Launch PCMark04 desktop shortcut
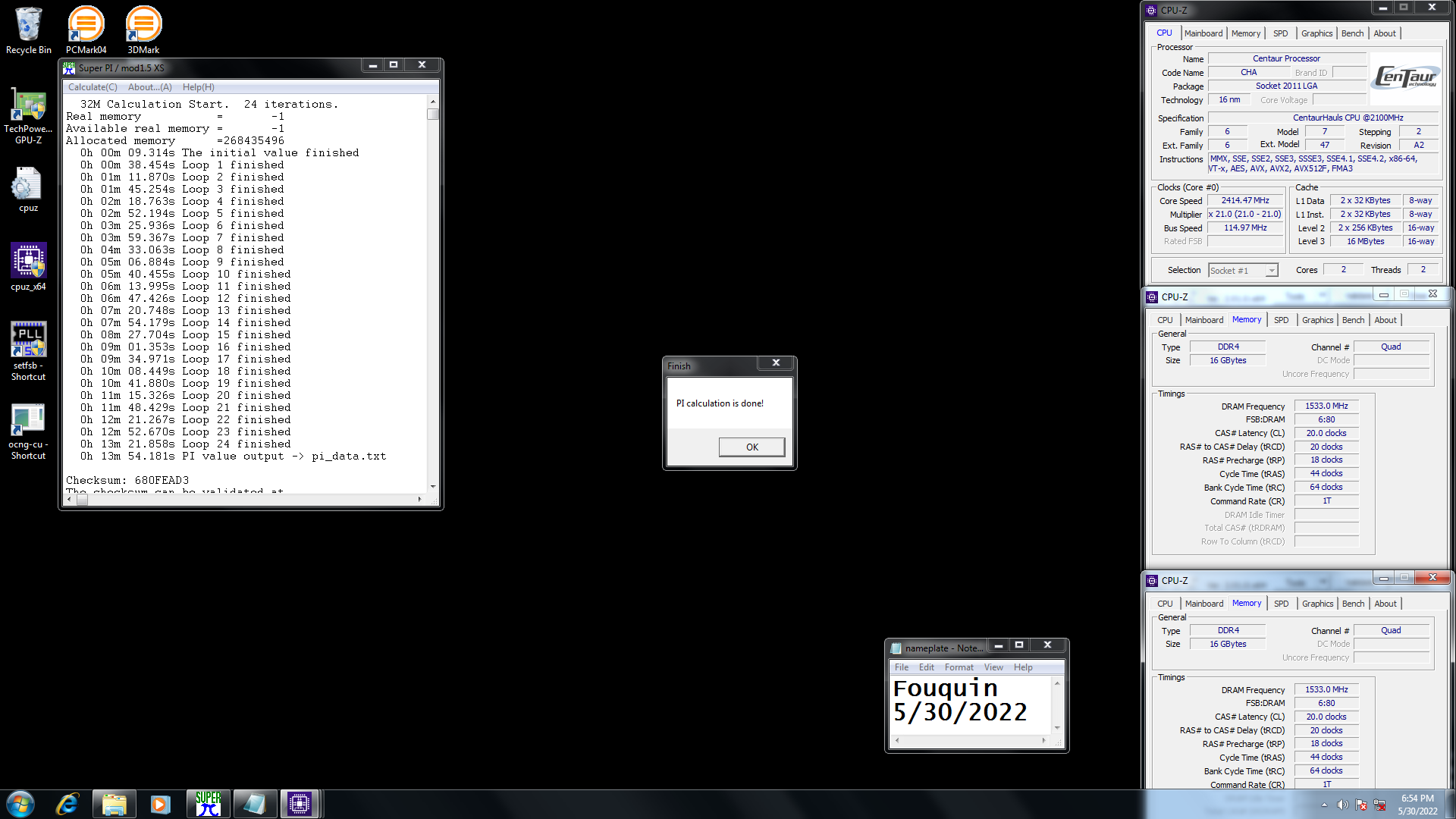The width and height of the screenshot is (1456, 819). 86,30
